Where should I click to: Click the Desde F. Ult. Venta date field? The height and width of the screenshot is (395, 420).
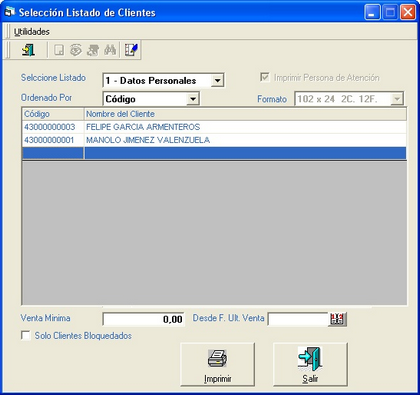[x=298, y=319]
